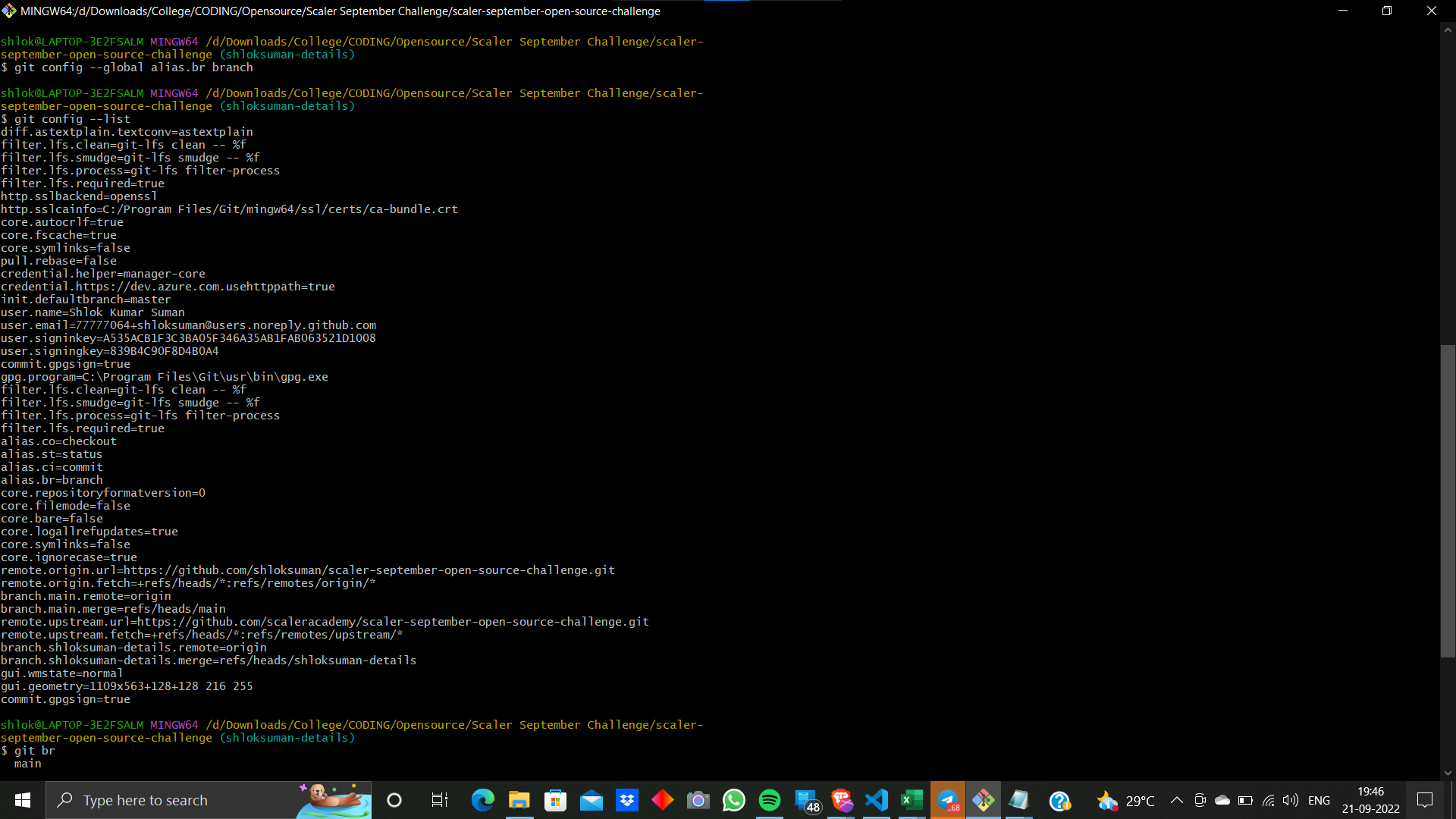
Task: Launch the Brave browser
Action: (842, 800)
